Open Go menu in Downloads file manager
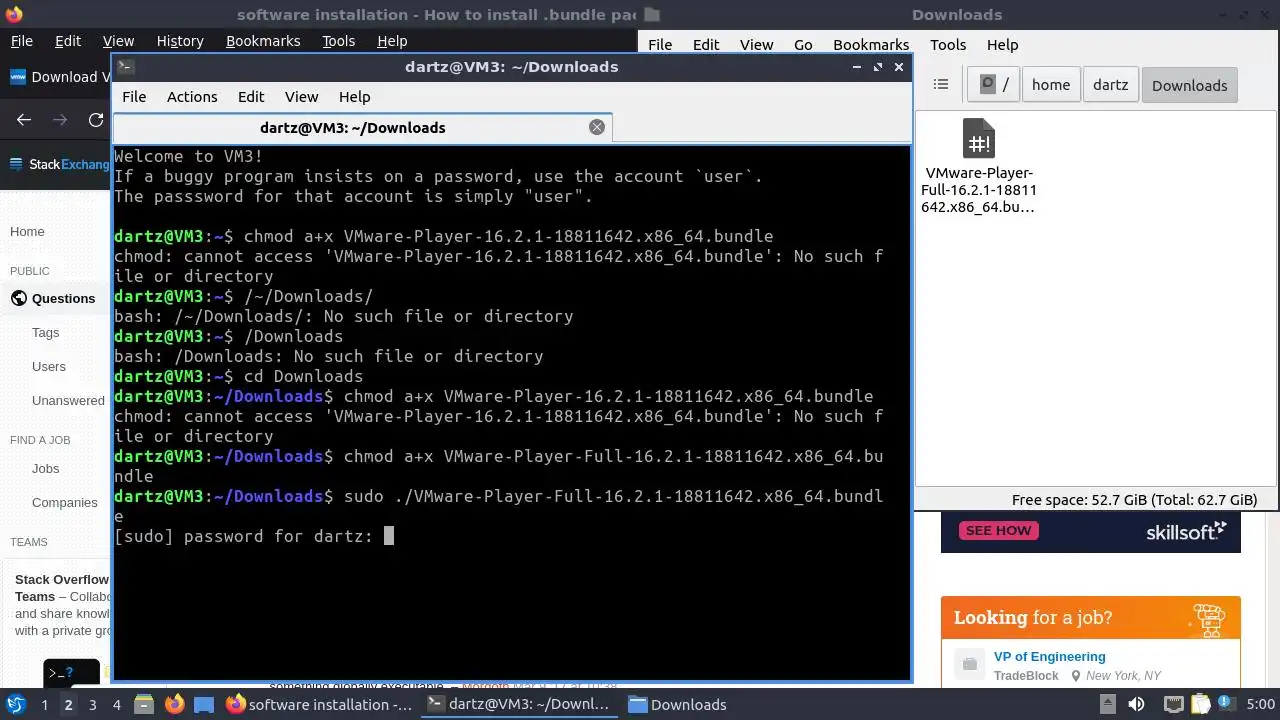Screen dimensions: 1280x720 (803, 45)
